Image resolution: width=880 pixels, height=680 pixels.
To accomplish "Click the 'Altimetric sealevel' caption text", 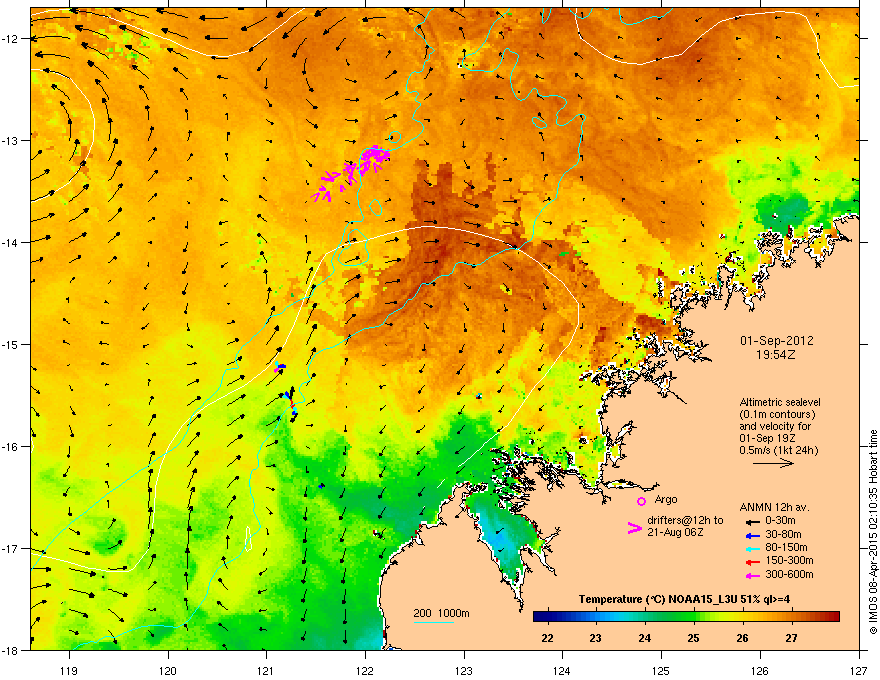I will [780, 402].
